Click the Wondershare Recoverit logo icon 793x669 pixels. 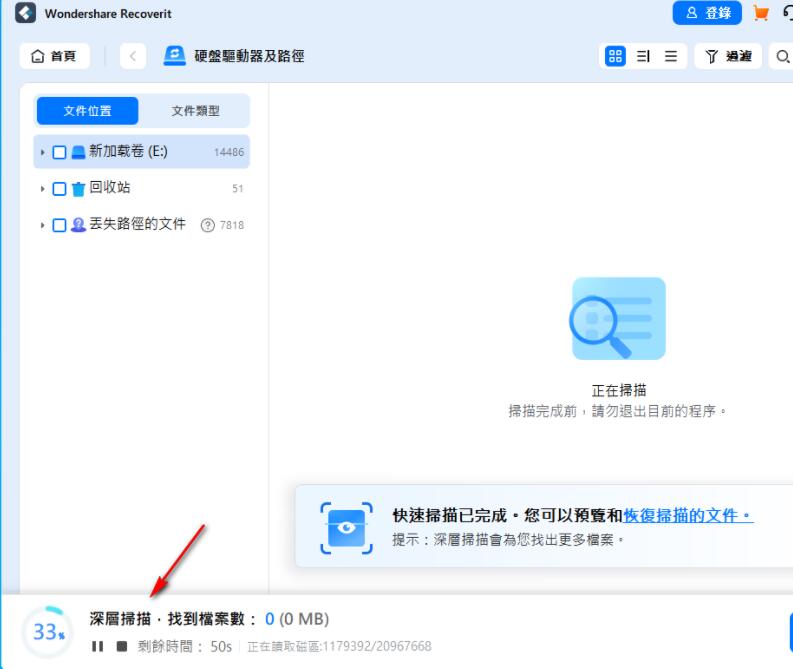[25, 13]
